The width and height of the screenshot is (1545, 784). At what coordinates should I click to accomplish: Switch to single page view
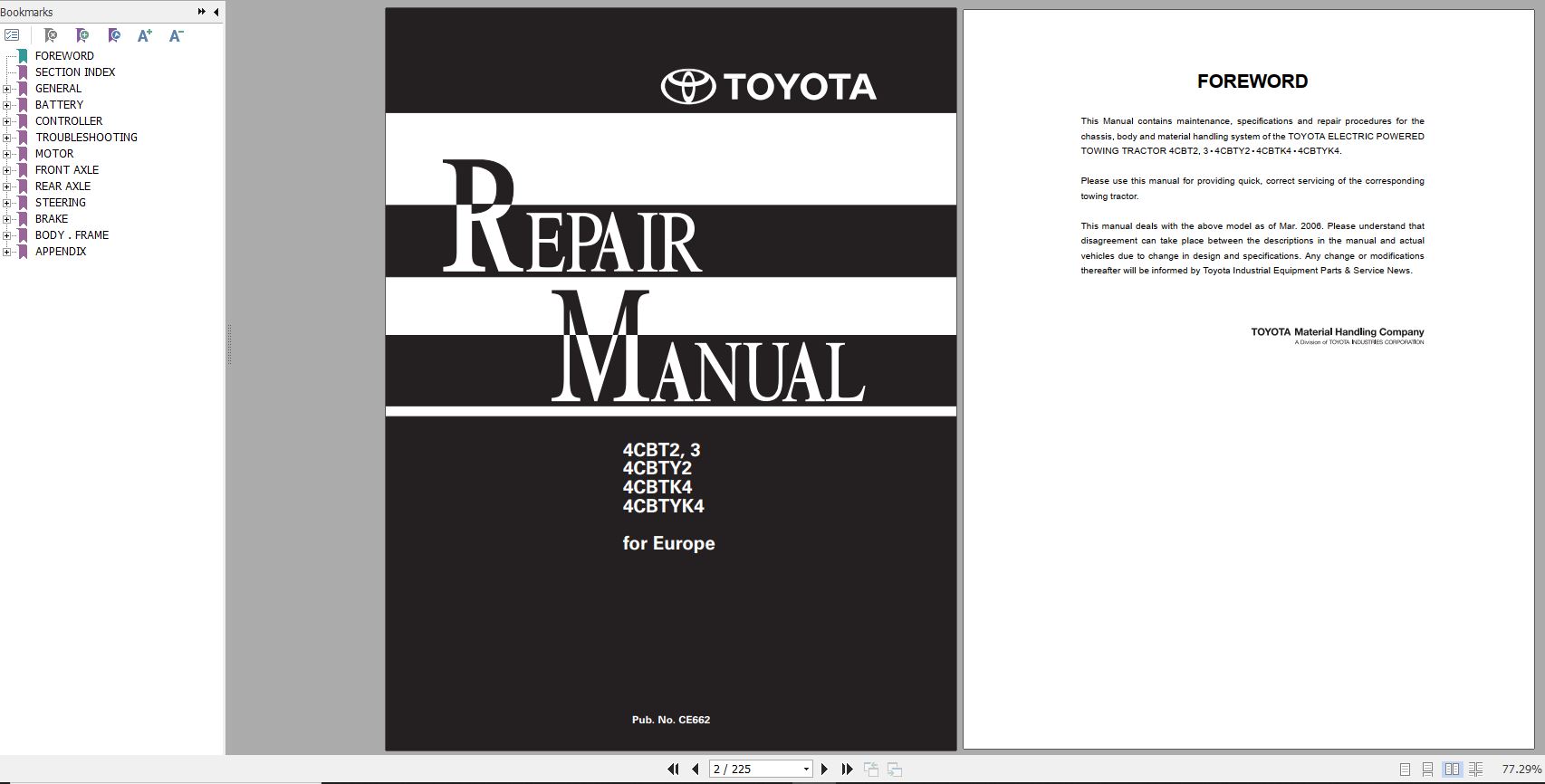(1405, 770)
